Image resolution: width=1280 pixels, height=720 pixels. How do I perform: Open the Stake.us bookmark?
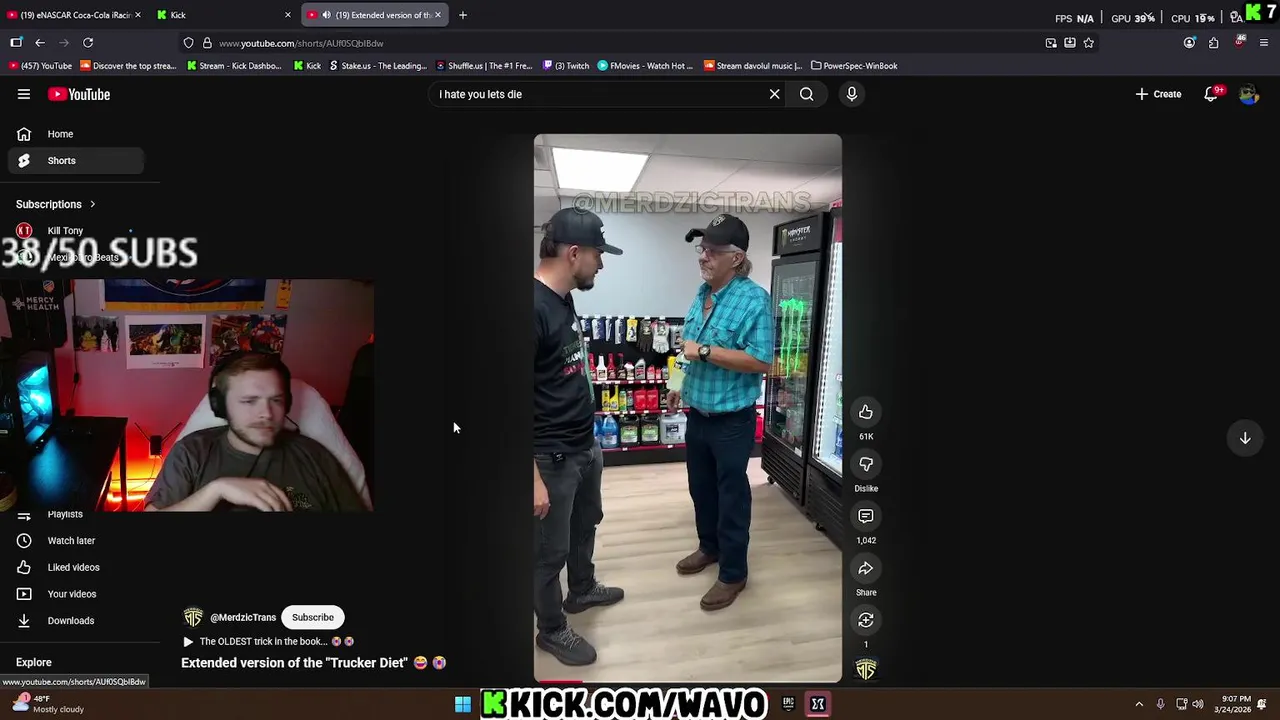coord(378,66)
